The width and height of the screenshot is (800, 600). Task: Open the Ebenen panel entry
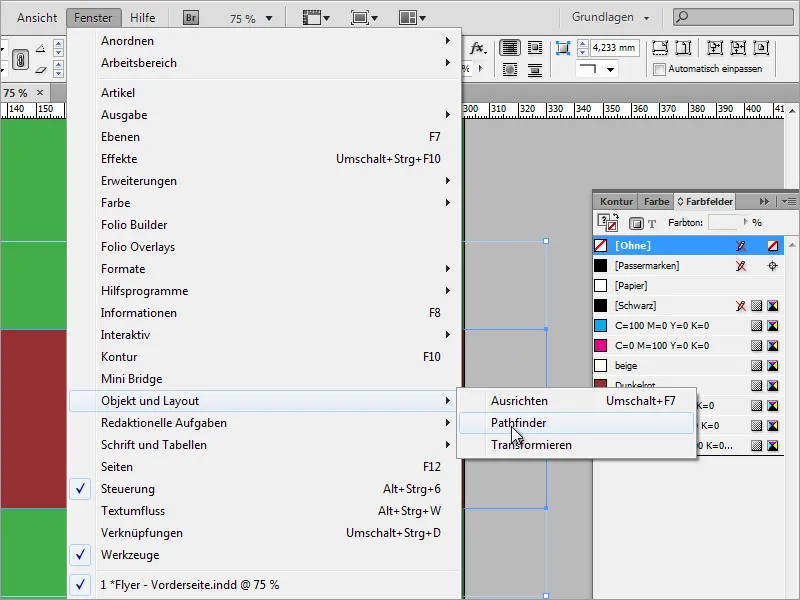264,137
